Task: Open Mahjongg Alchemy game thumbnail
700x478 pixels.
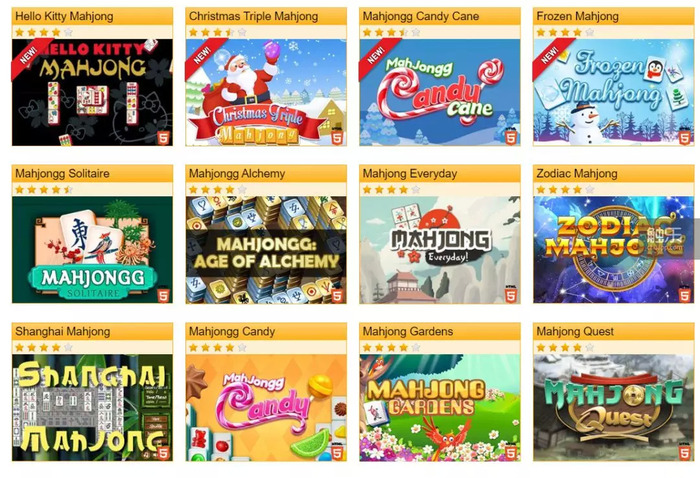Action: [x=266, y=249]
